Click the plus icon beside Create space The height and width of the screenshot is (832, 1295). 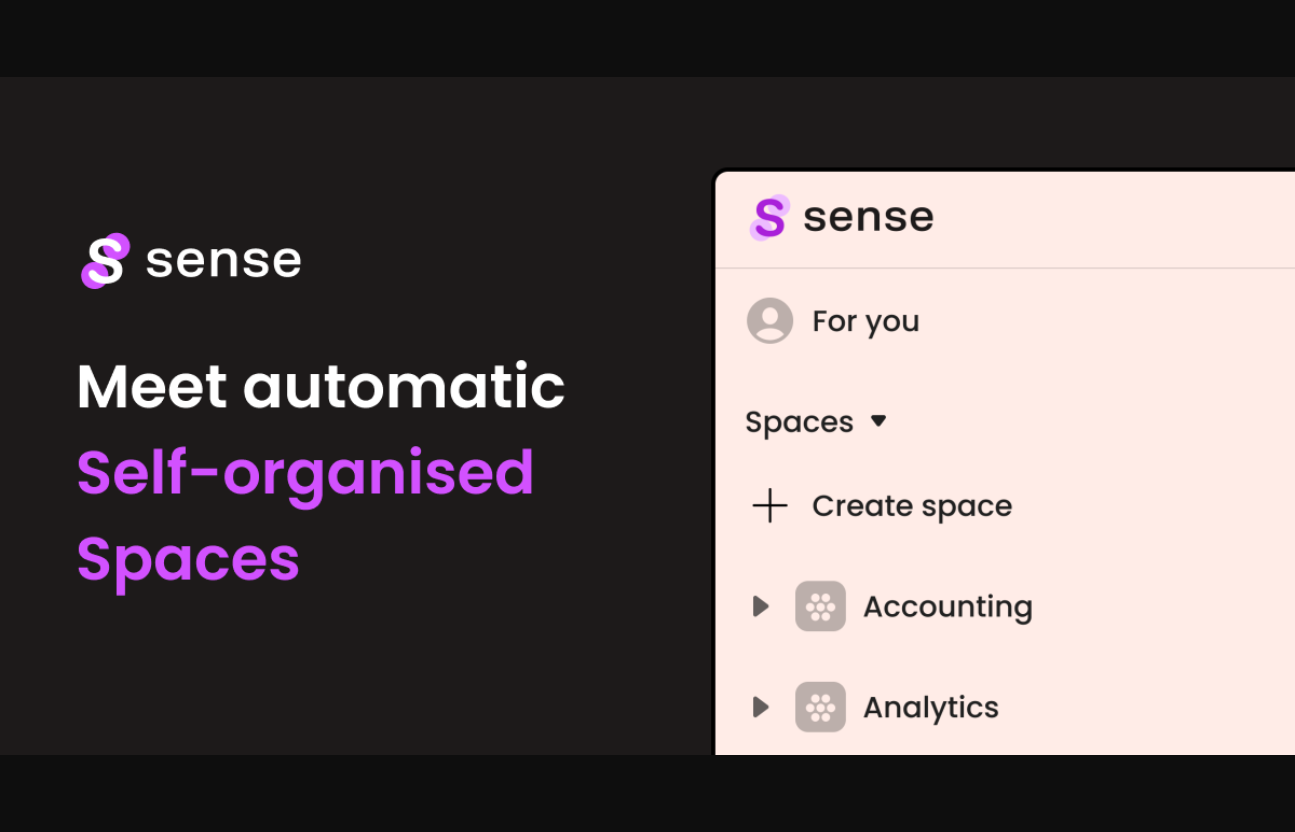coord(770,506)
